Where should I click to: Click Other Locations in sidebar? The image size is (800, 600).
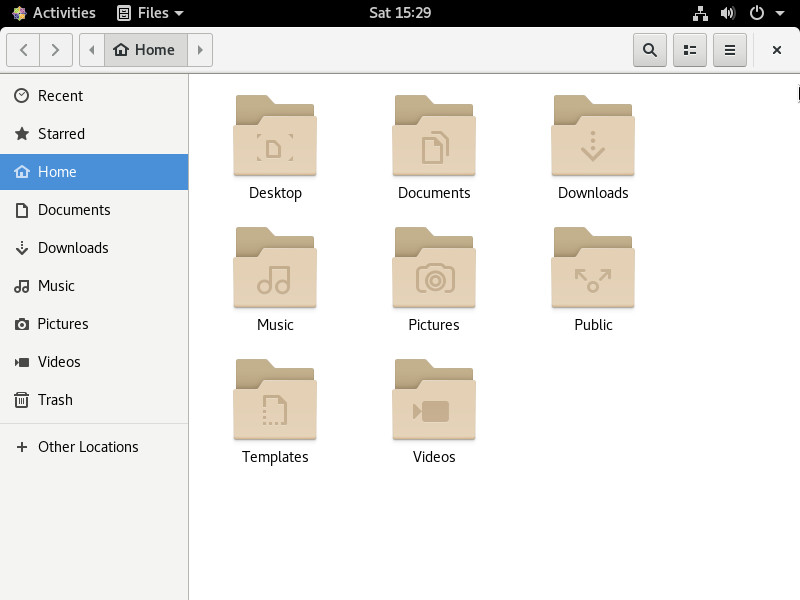(x=88, y=447)
